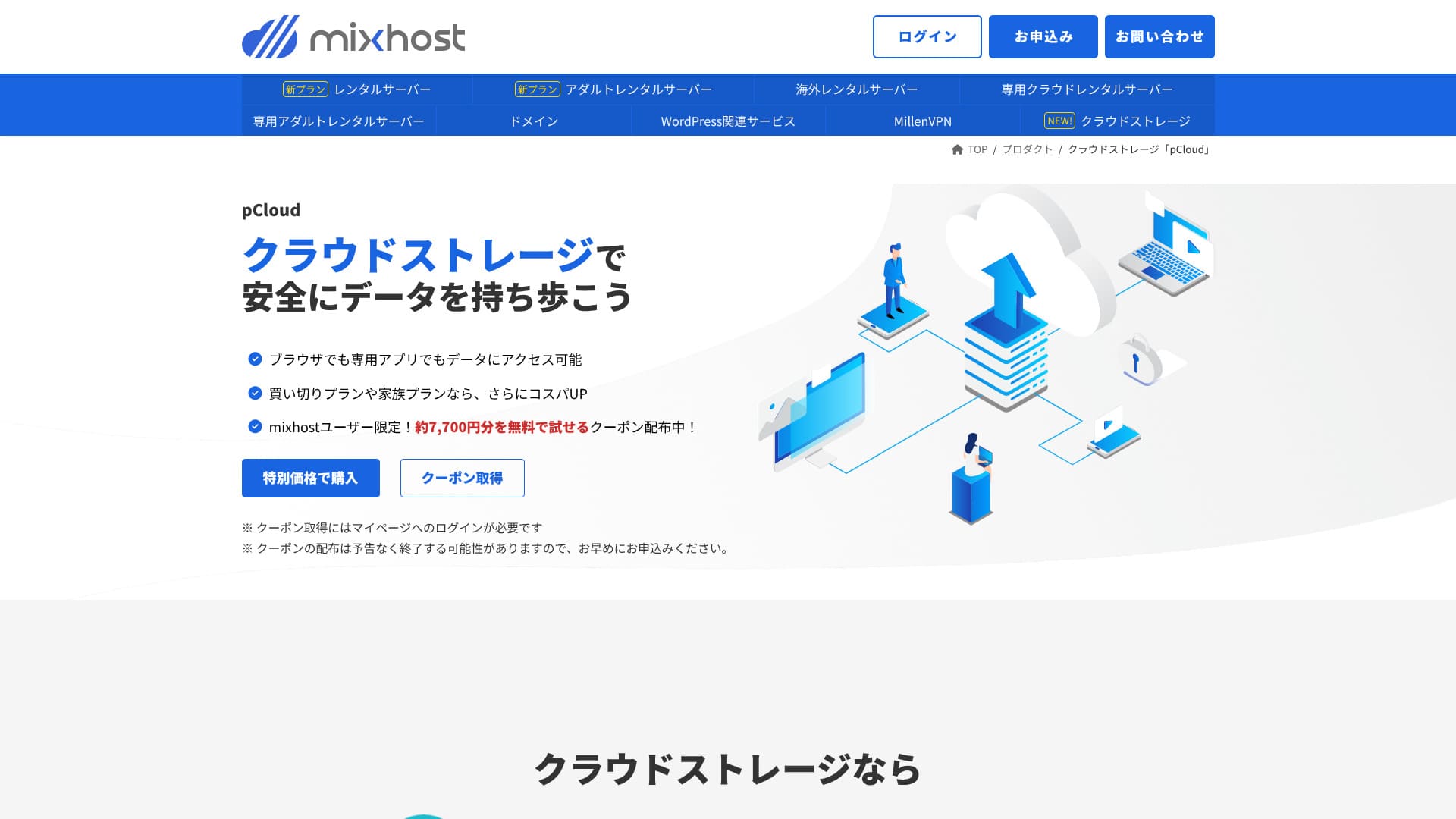Screen dimensions: 1456x819
Task: Click the お申込み button
Action: tap(1043, 36)
